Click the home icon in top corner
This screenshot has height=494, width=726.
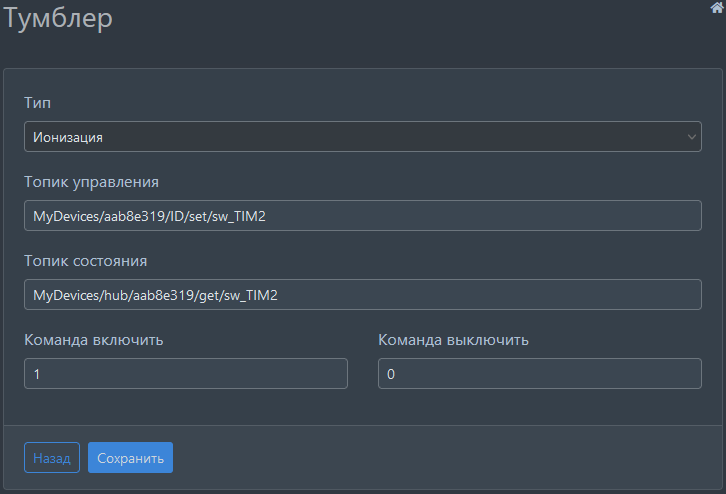click(716, 7)
